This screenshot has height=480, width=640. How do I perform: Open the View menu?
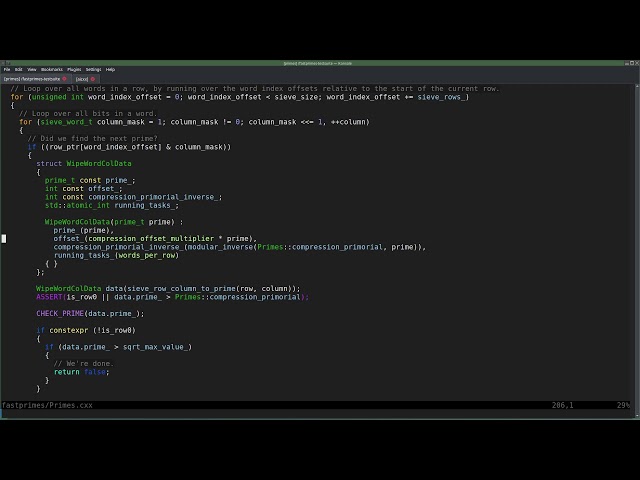[x=31, y=69]
